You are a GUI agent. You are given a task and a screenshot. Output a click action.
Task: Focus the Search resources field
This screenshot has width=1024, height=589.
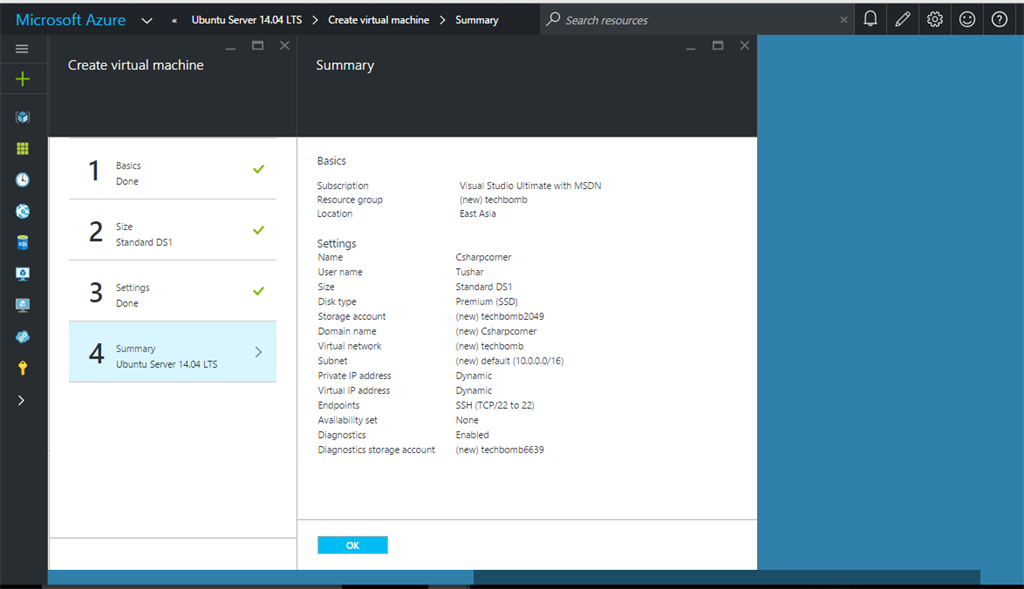(699, 20)
